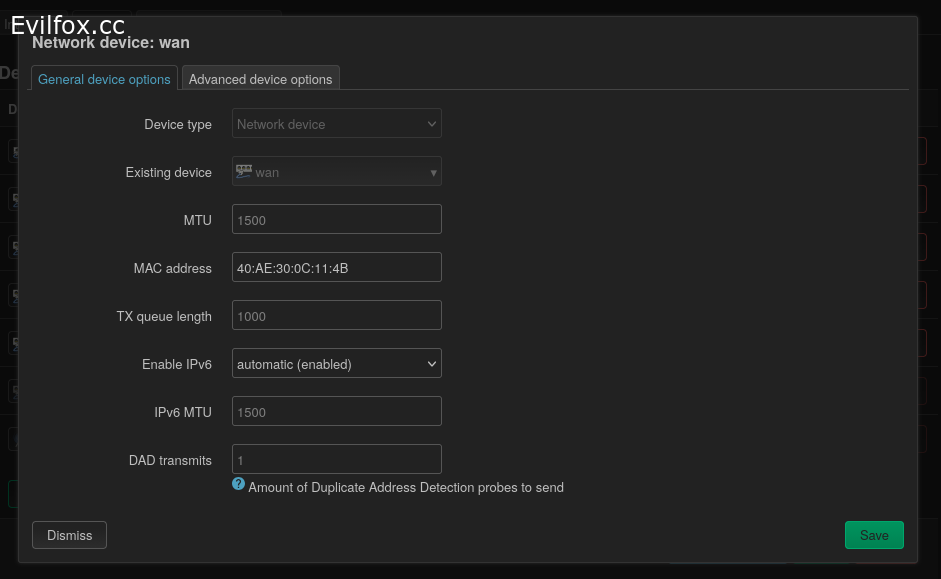Viewport: 941px width, 579px height.
Task: Open the Enable IPv6 dropdown
Action: (x=336, y=364)
